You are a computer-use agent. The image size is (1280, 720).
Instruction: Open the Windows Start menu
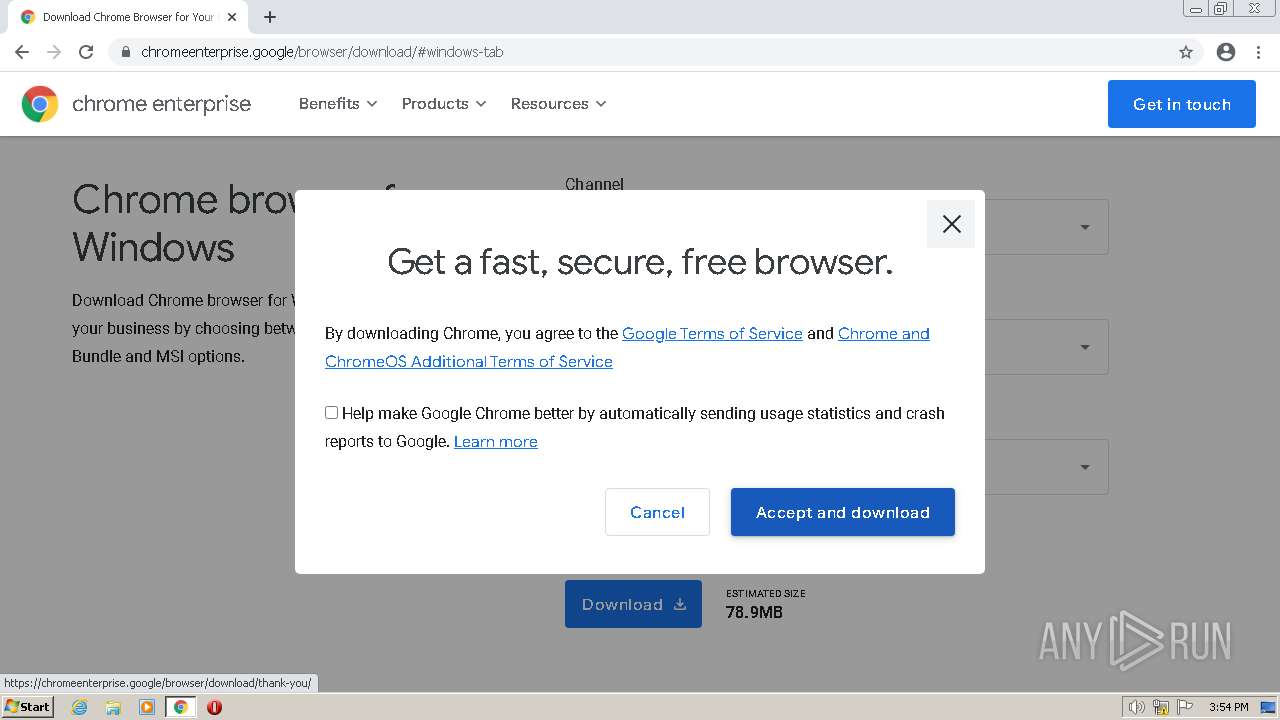click(28, 707)
